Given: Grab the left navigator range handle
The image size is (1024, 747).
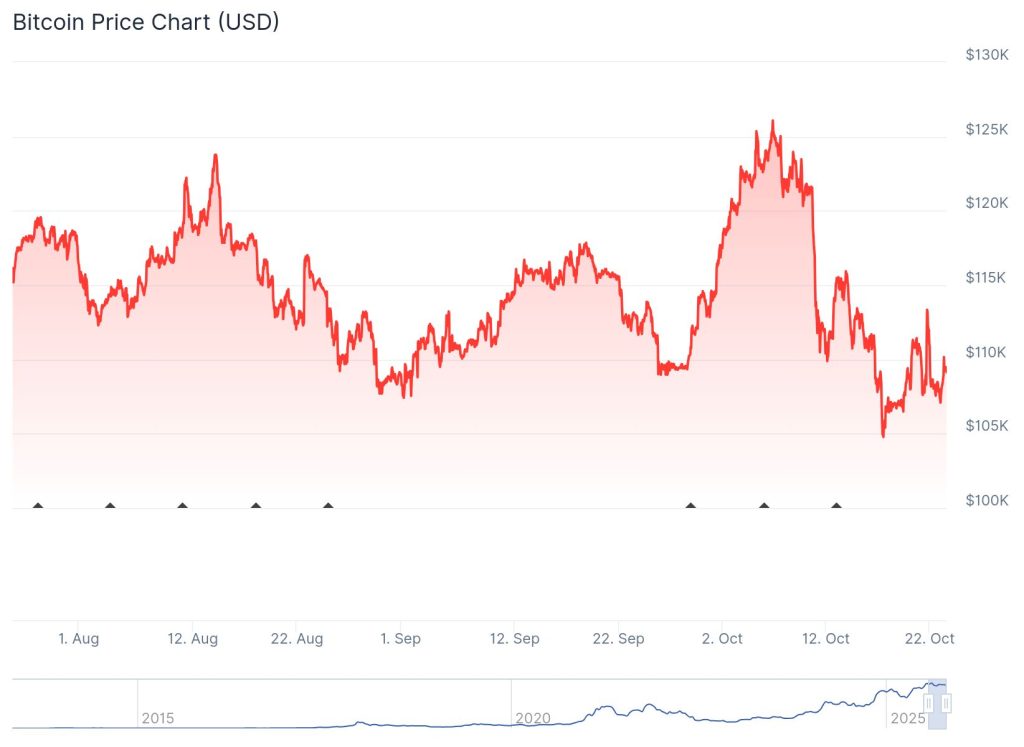Looking at the screenshot, I should coord(929,704).
